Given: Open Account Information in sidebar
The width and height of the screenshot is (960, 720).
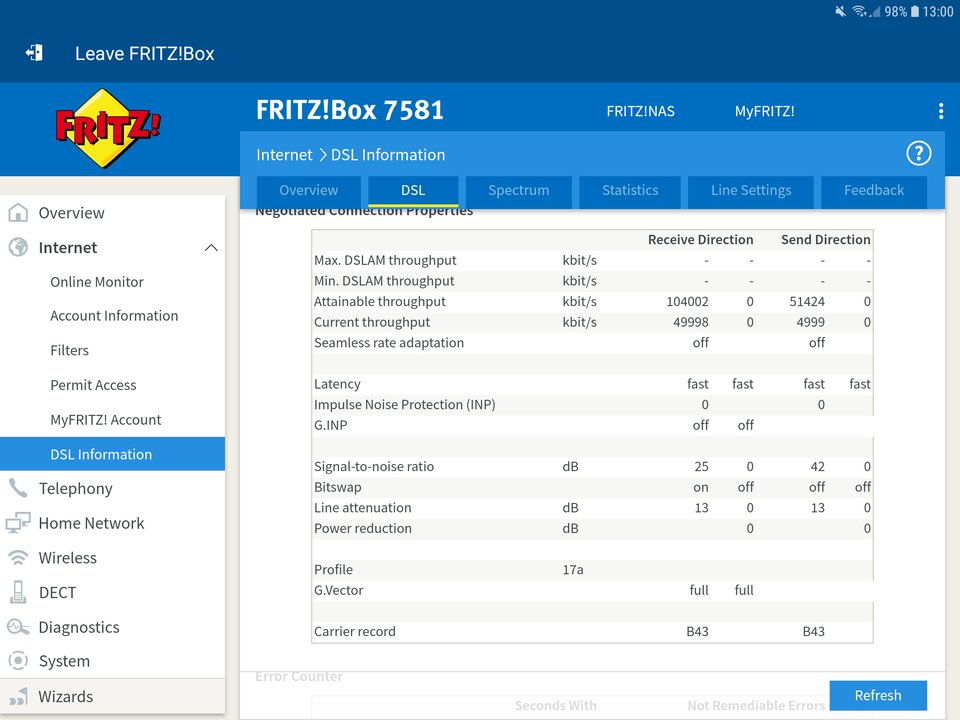Looking at the screenshot, I should click(114, 316).
